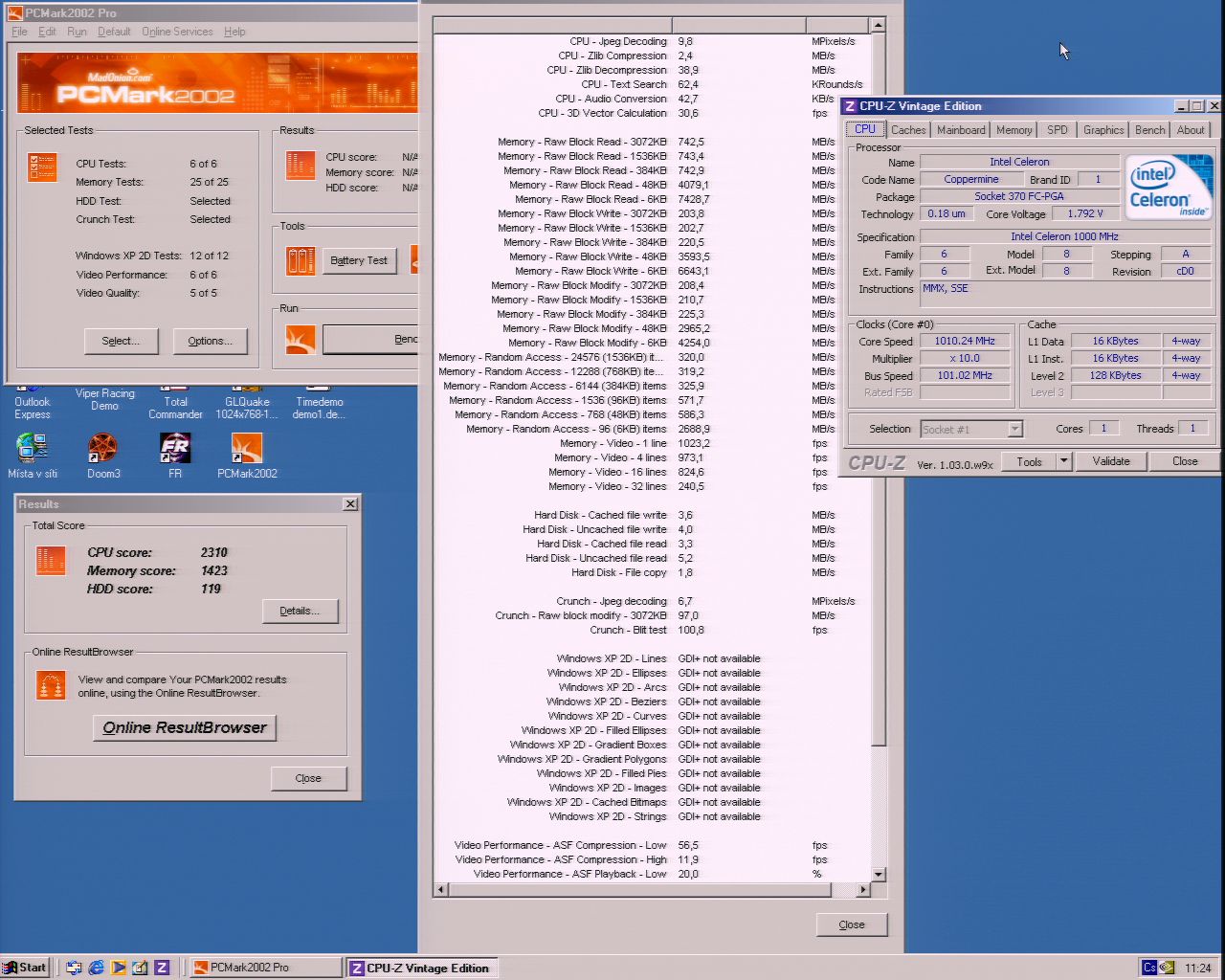Click the battery Tools icon in PCMark
Screen dimensions: 1225x980
pos(301,260)
